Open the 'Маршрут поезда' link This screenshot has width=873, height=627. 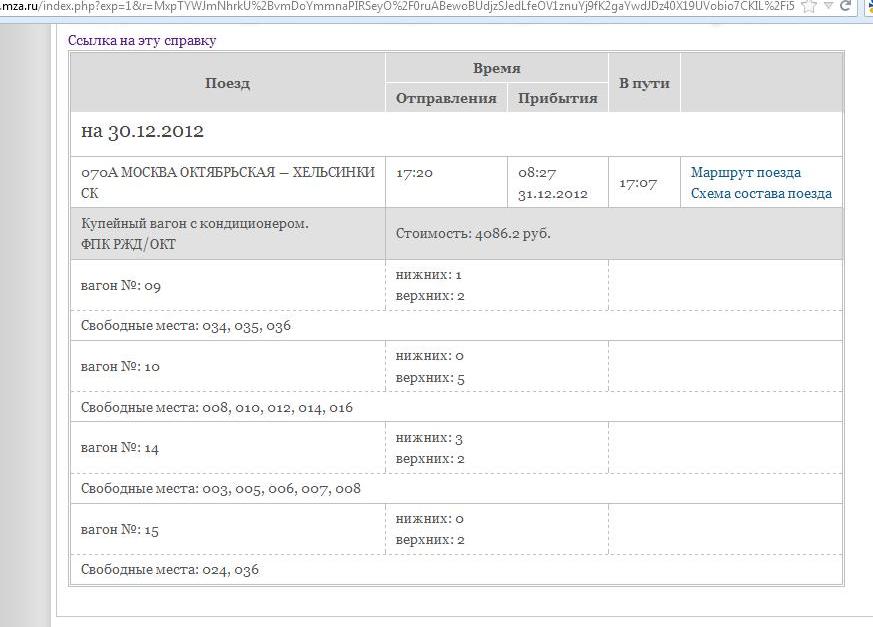[x=745, y=172]
